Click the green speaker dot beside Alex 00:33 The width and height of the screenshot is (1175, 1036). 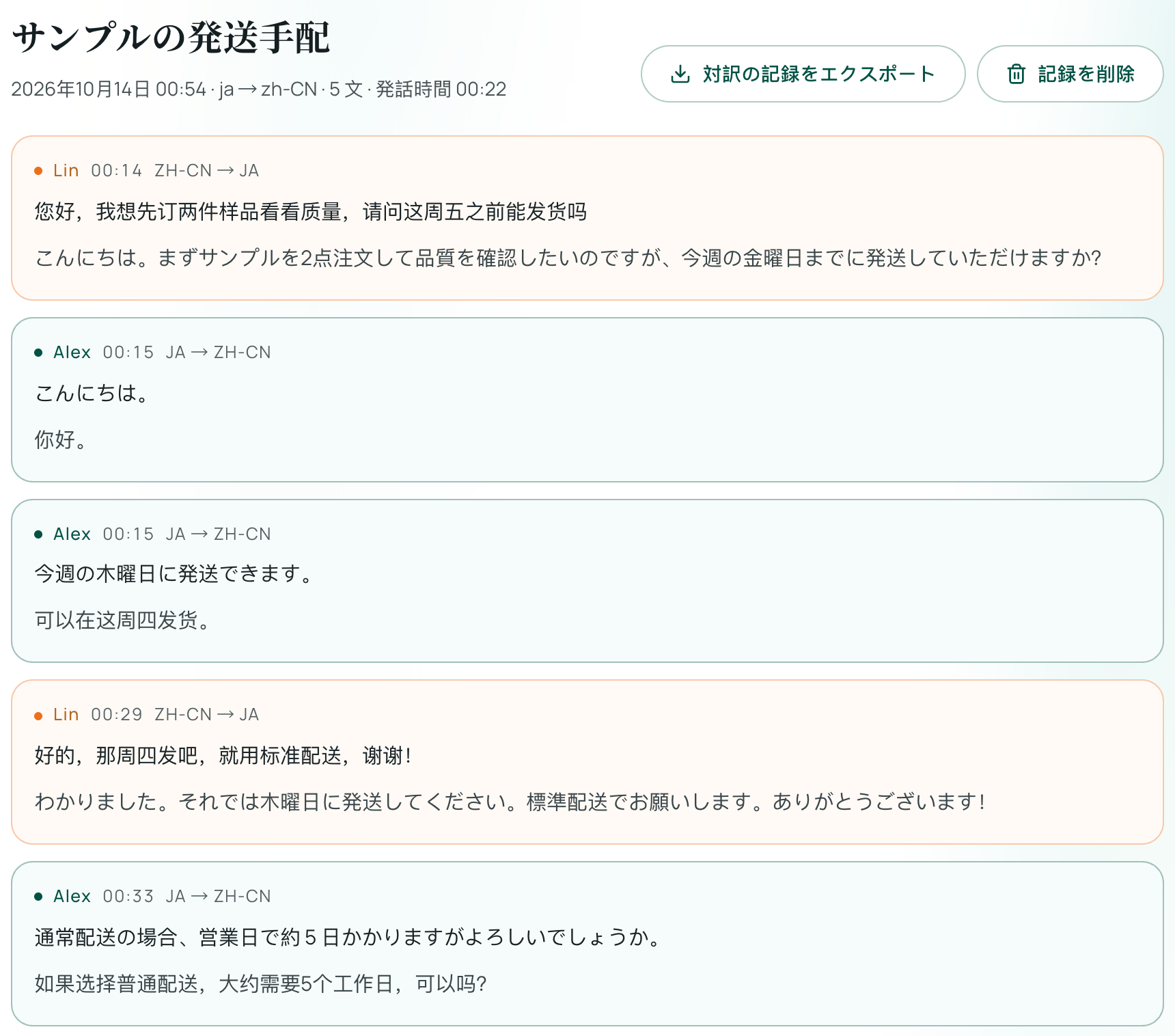38,897
